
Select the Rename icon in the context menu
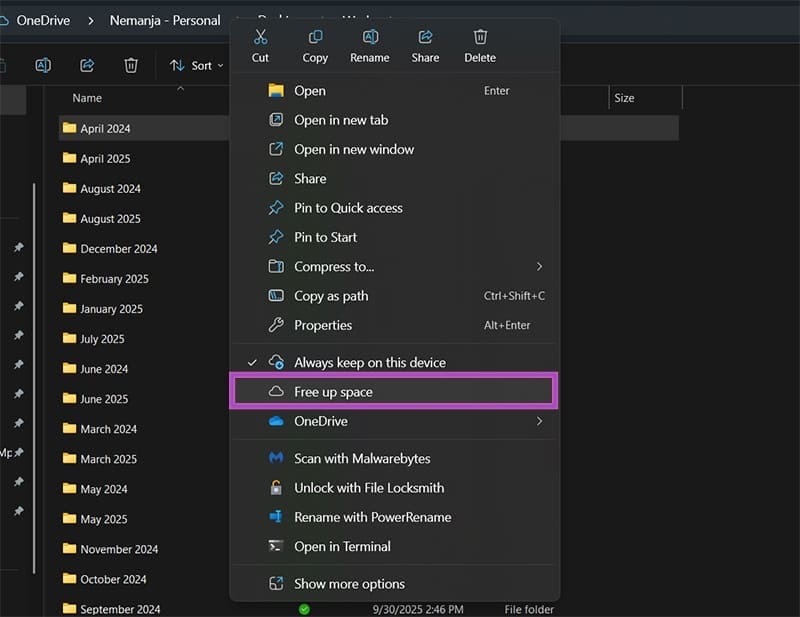(x=369, y=36)
